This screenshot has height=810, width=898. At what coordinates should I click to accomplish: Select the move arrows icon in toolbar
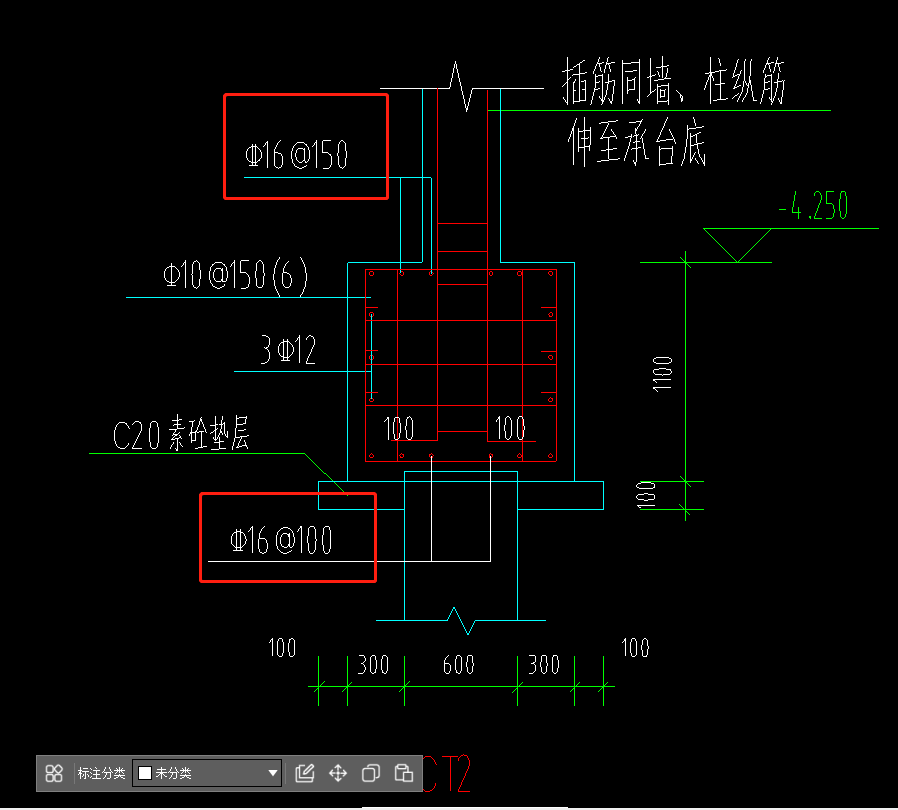[x=338, y=773]
